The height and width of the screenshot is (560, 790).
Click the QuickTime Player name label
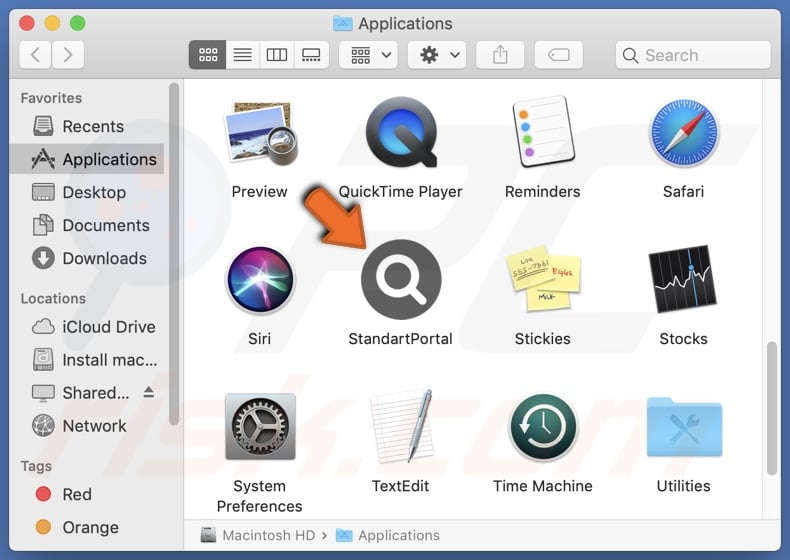[401, 192]
